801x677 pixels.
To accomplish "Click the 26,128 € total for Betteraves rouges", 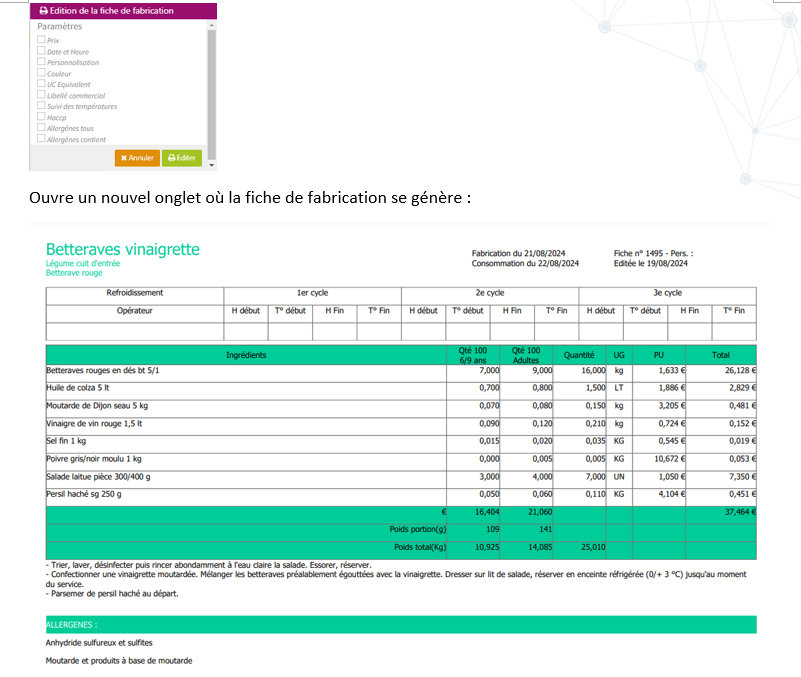I will click(740, 370).
